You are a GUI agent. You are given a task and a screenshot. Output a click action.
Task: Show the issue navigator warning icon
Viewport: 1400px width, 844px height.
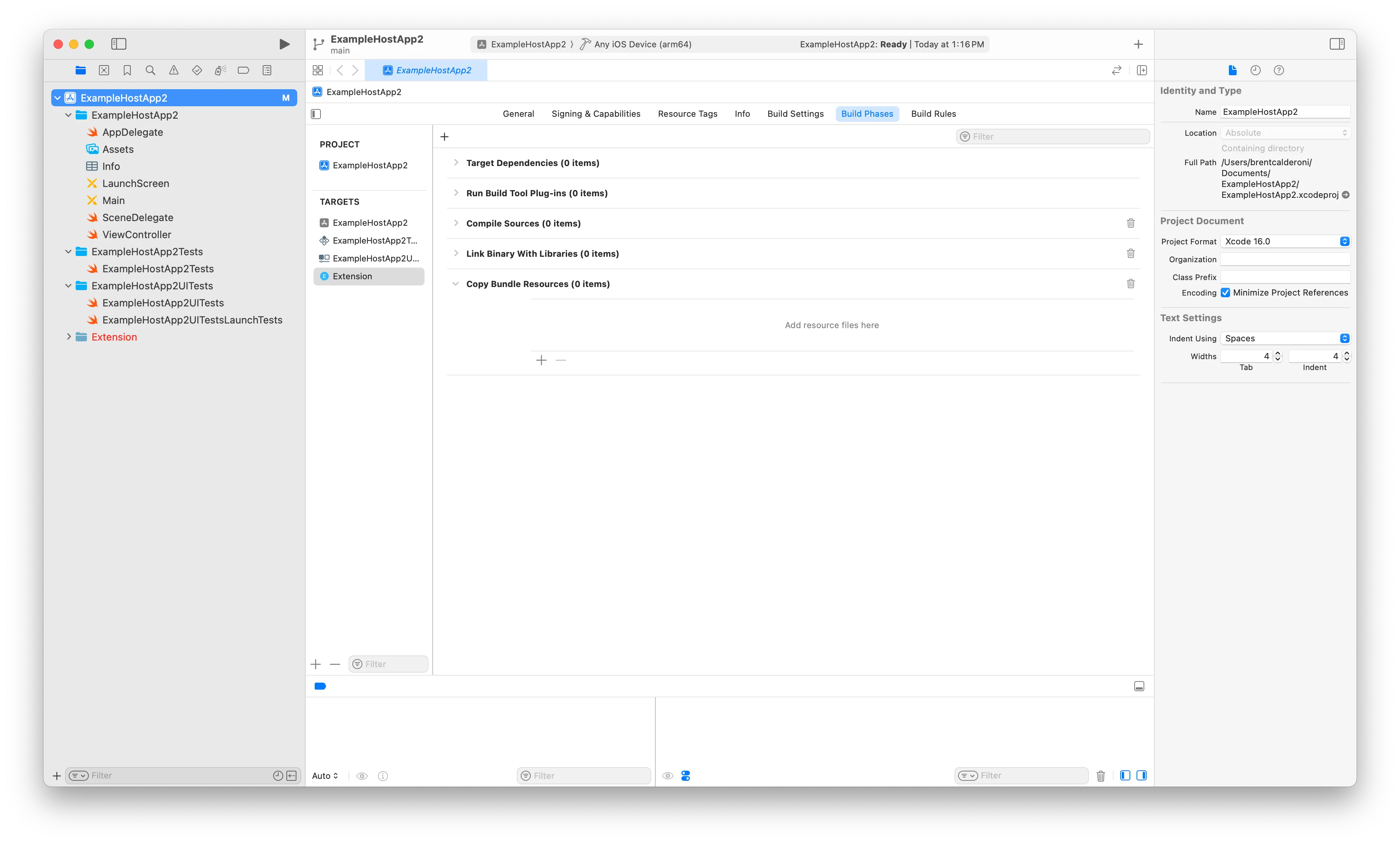tap(174, 71)
